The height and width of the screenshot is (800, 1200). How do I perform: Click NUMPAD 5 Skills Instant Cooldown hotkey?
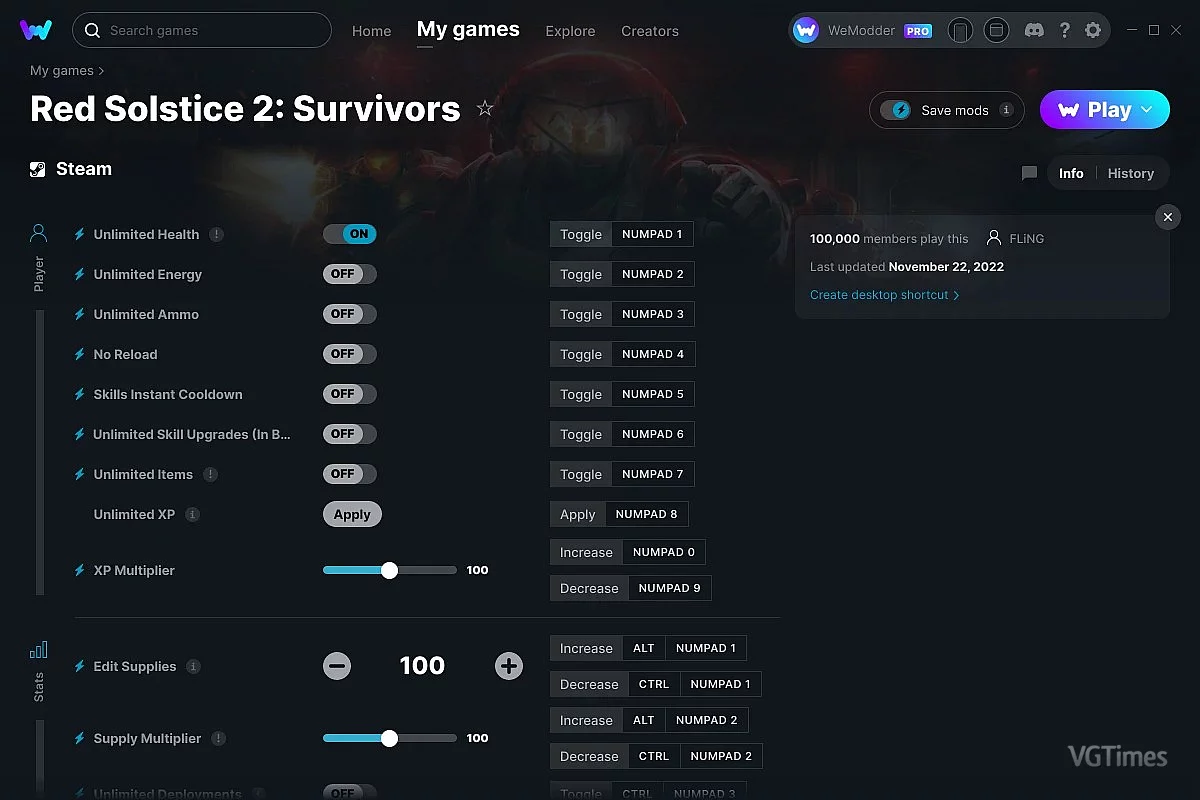tap(652, 394)
